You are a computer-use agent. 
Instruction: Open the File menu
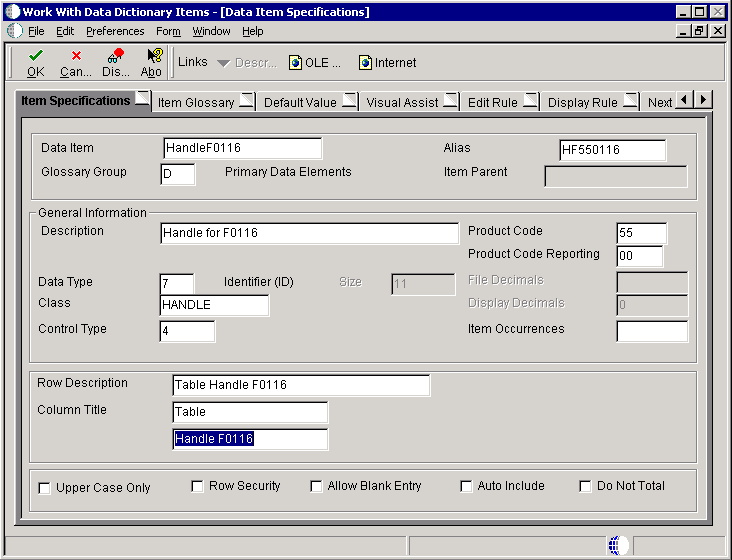(x=36, y=31)
